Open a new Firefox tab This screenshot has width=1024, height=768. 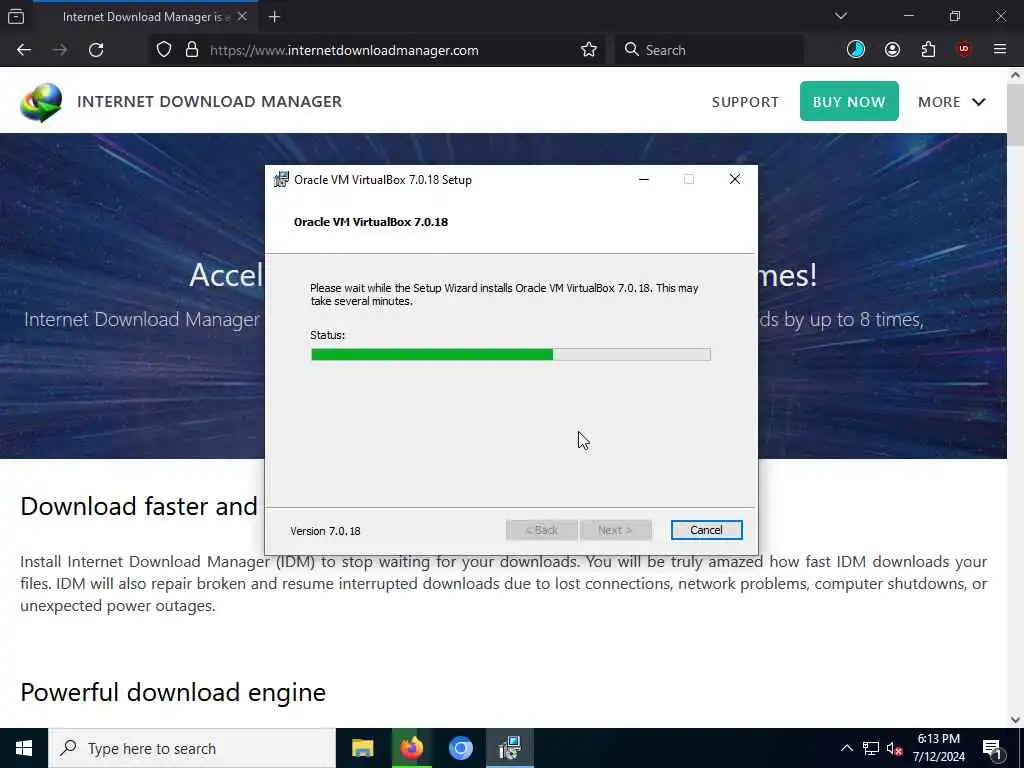pyautogui.click(x=274, y=17)
